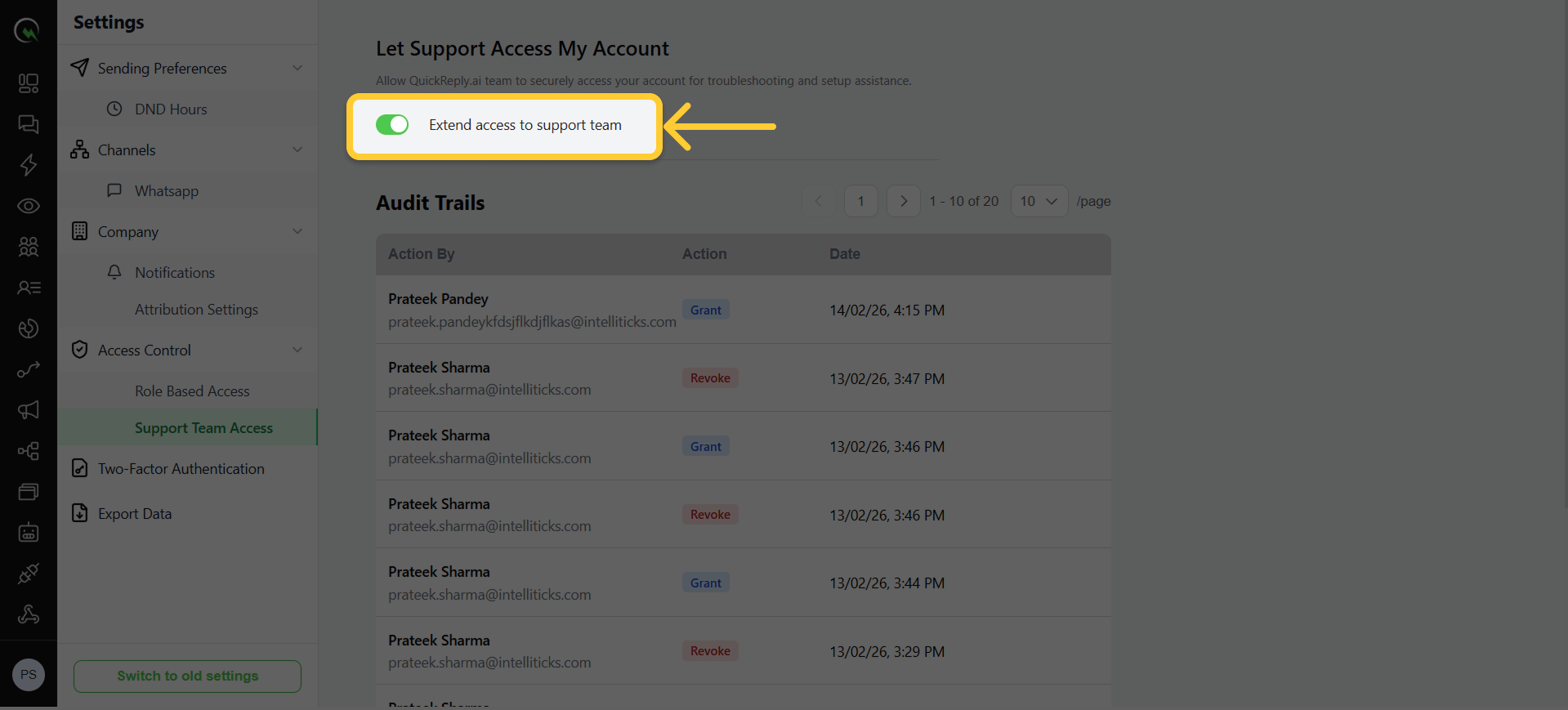
Task: Open Two-Factor Authentication settings
Action: [181, 469]
